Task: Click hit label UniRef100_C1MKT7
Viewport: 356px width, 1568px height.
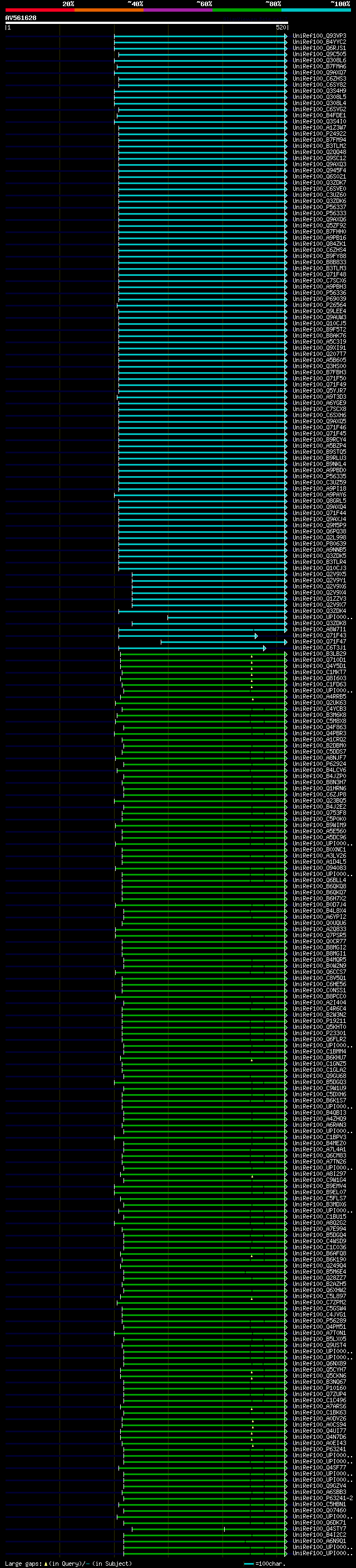Action: (x=319, y=672)
